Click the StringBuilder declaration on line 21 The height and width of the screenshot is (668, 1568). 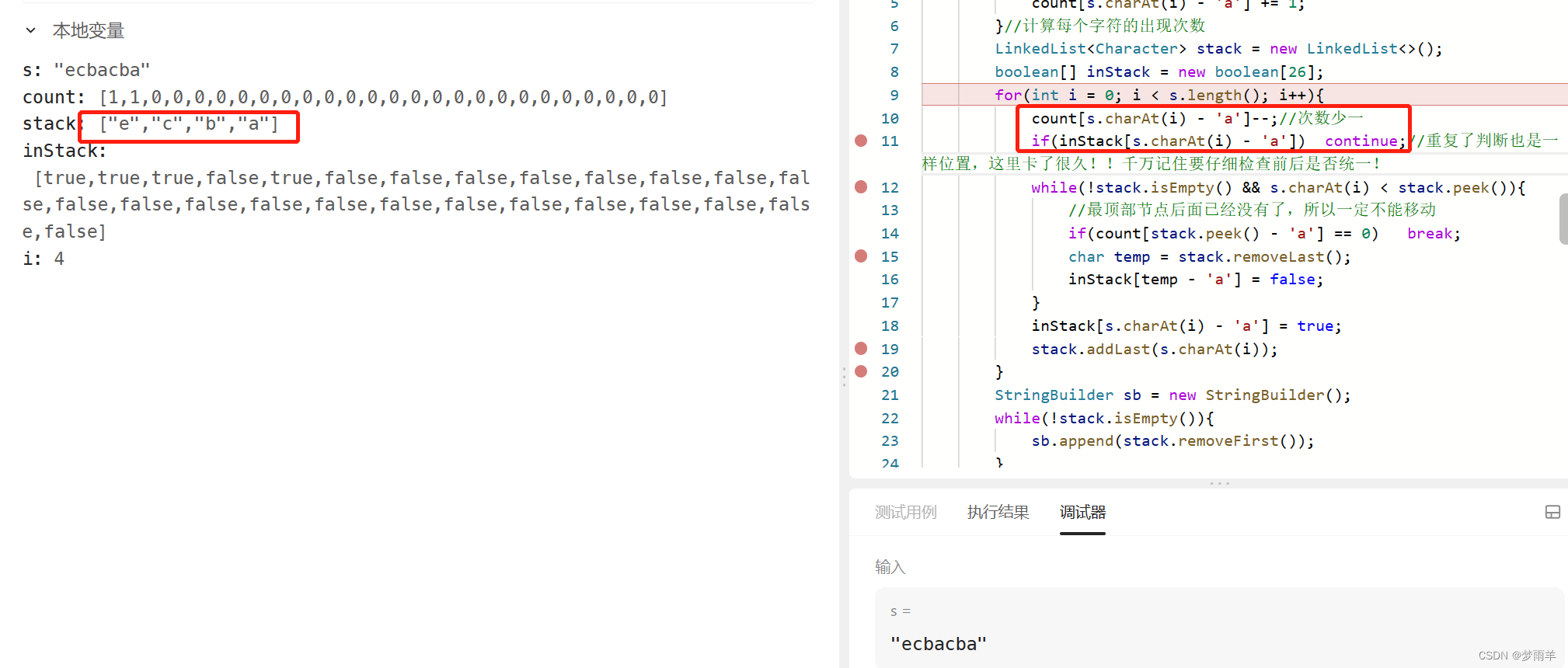tap(1173, 395)
